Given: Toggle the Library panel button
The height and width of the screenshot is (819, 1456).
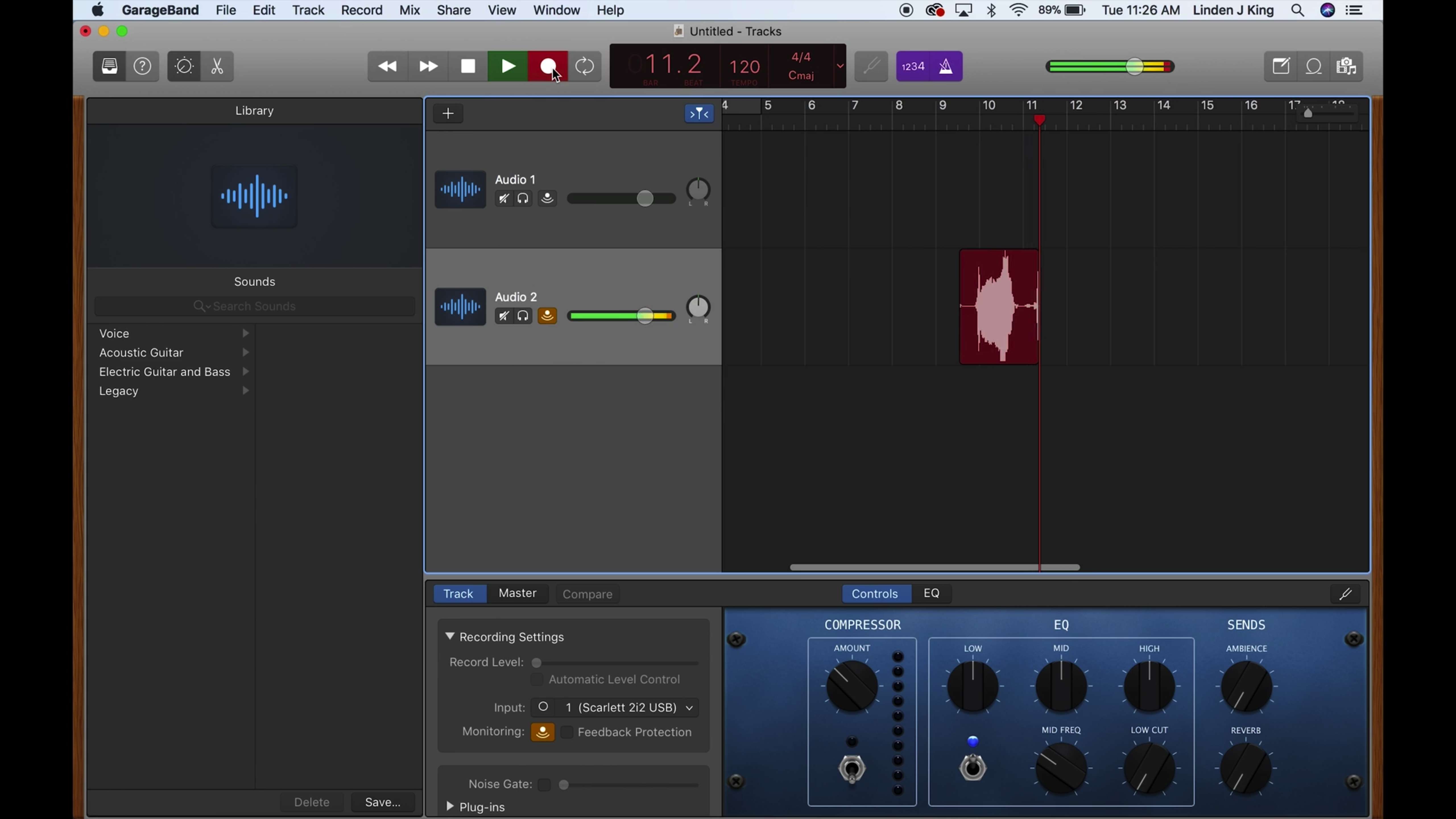Looking at the screenshot, I should point(109,67).
